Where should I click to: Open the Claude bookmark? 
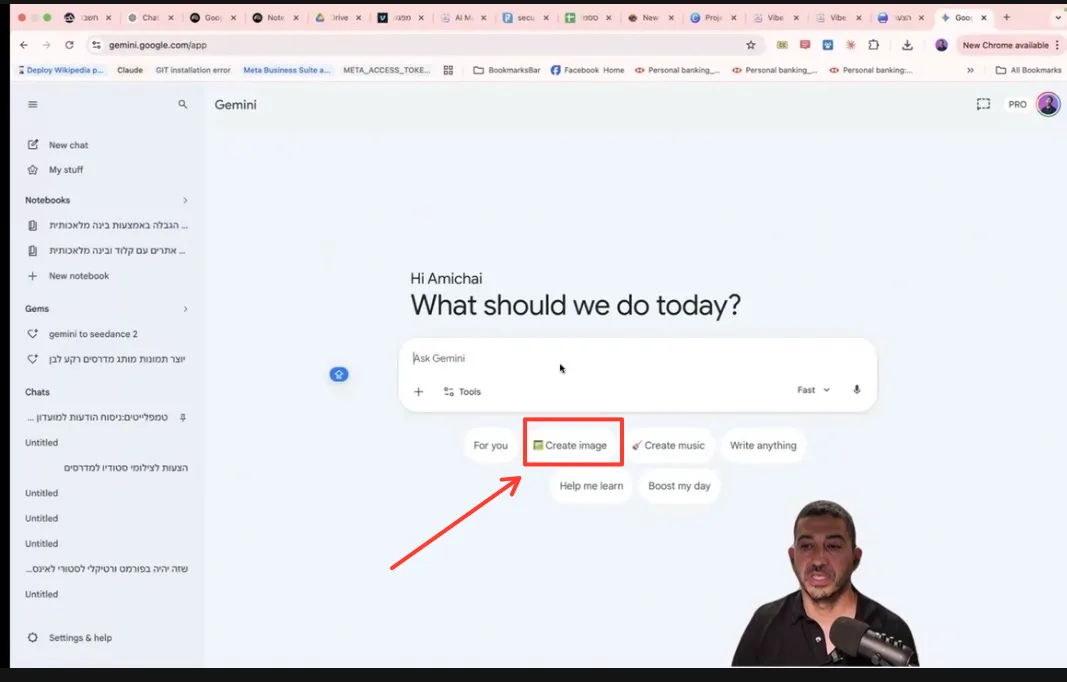(130, 70)
